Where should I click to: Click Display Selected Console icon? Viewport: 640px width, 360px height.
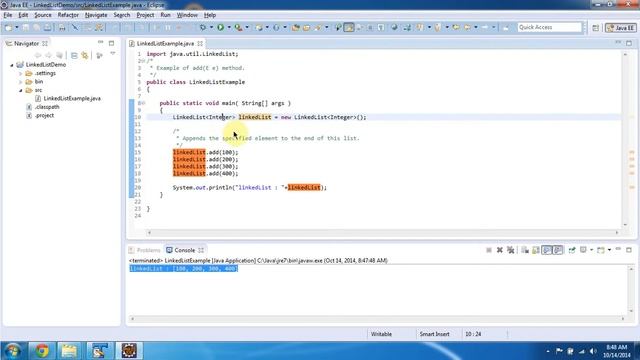pos(583,250)
